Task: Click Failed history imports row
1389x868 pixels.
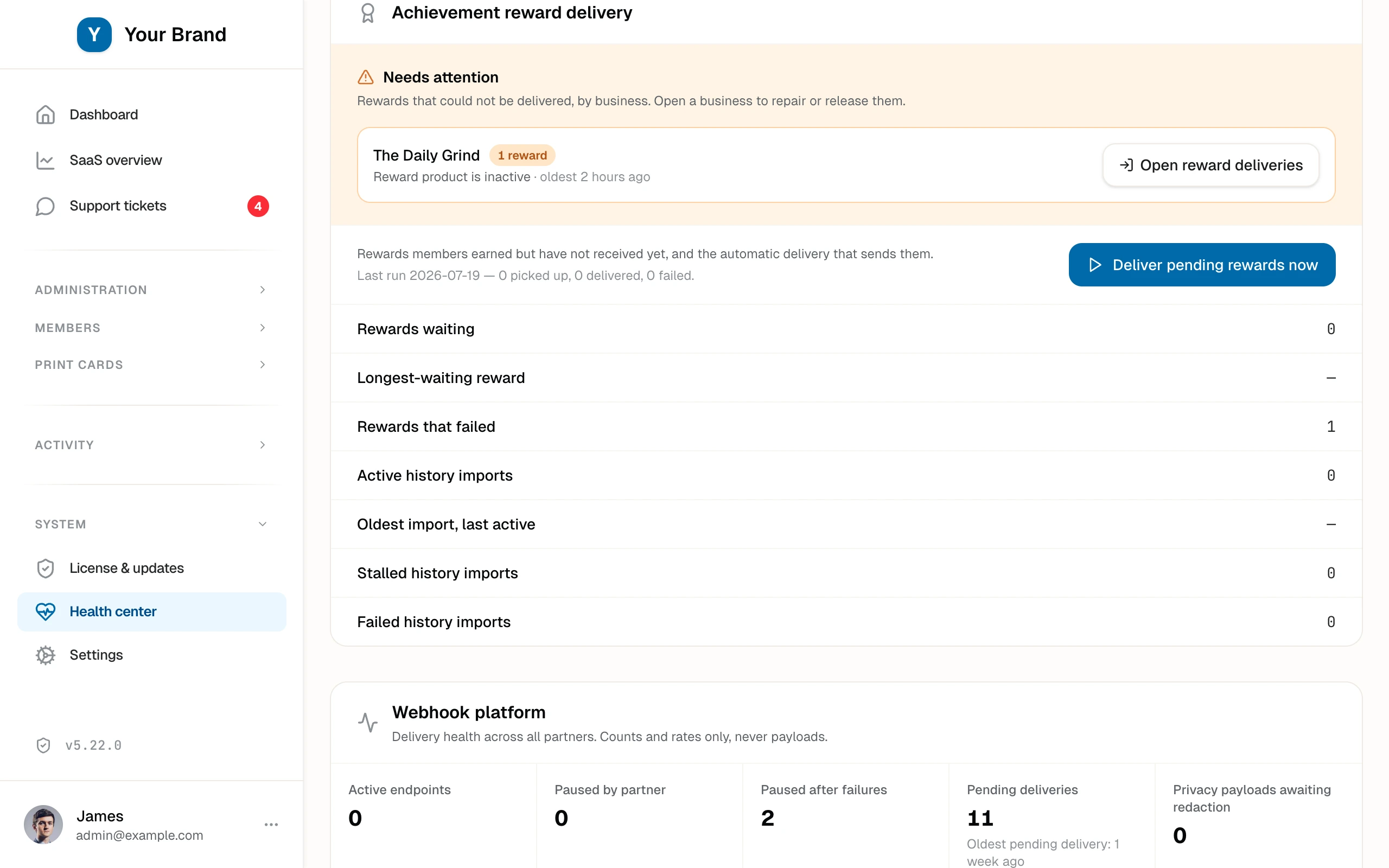Action: [x=846, y=622]
